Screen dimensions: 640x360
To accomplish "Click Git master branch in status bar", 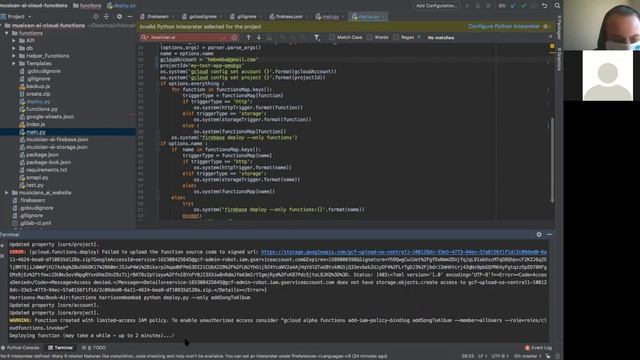I will [527, 356].
